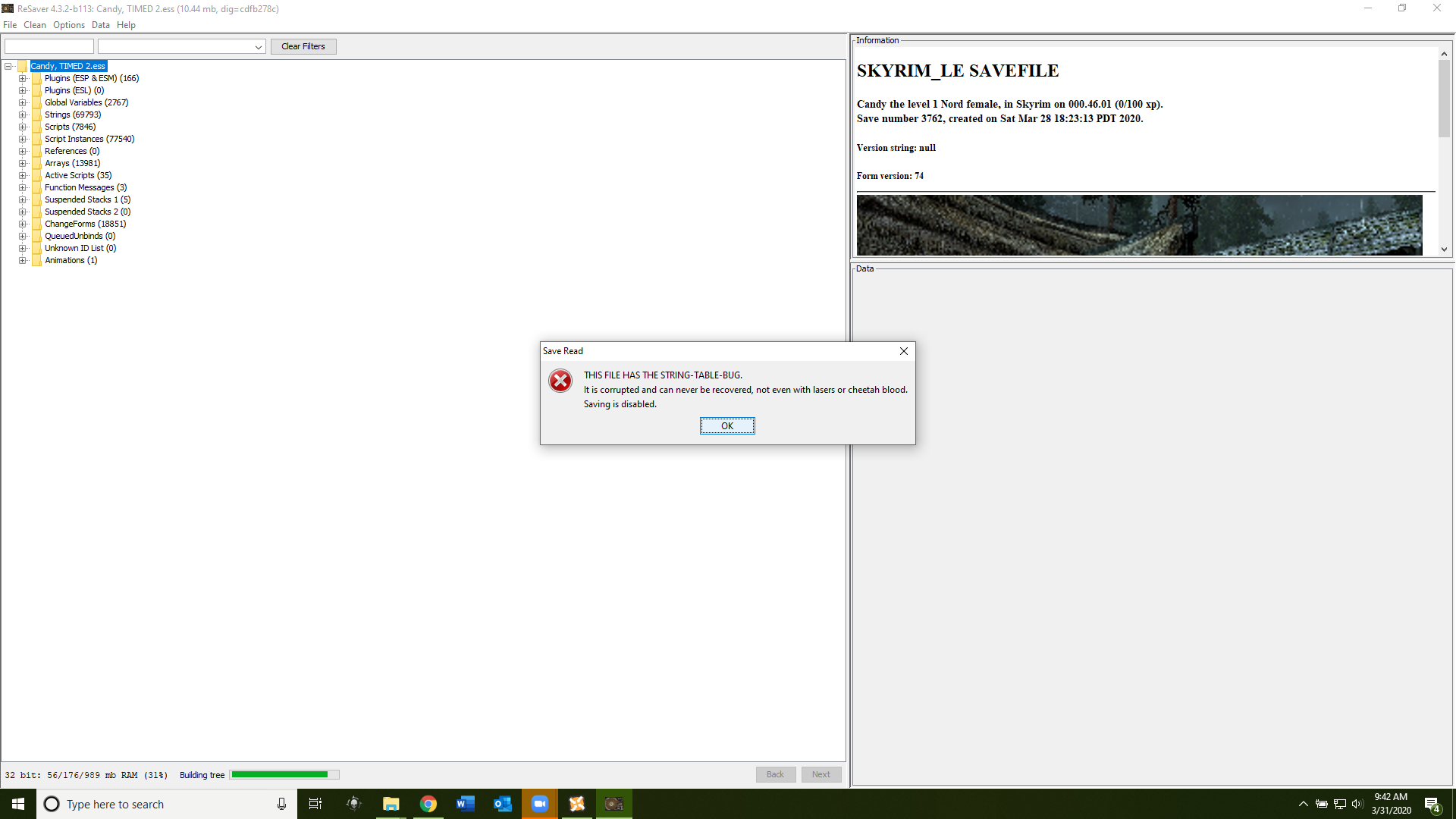Click the Next button
Image resolution: width=1456 pixels, height=819 pixels.
tap(821, 774)
